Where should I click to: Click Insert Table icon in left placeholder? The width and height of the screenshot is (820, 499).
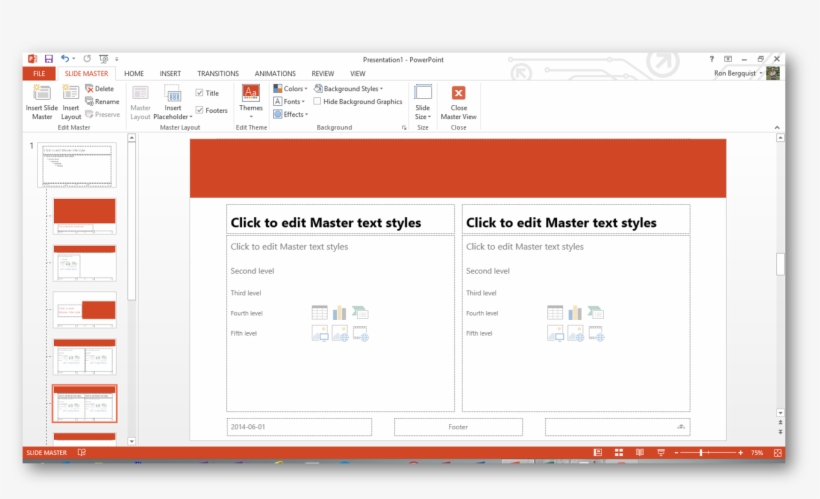pyautogui.click(x=320, y=313)
